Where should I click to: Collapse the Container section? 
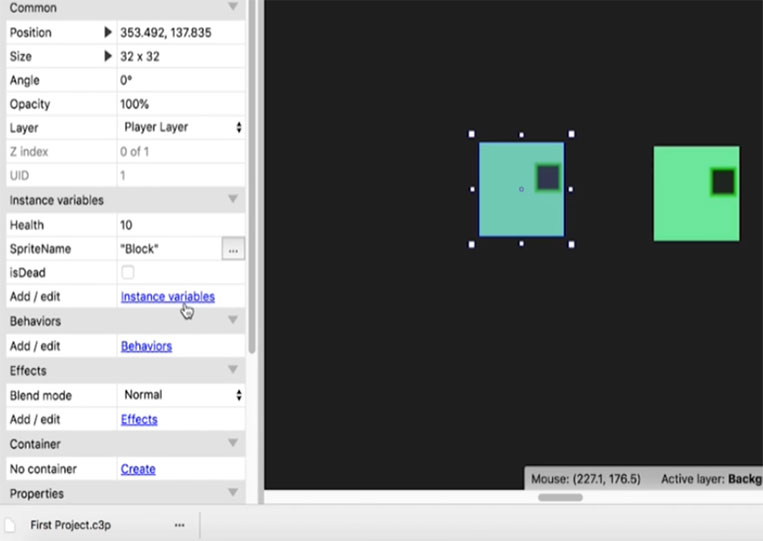point(233,443)
